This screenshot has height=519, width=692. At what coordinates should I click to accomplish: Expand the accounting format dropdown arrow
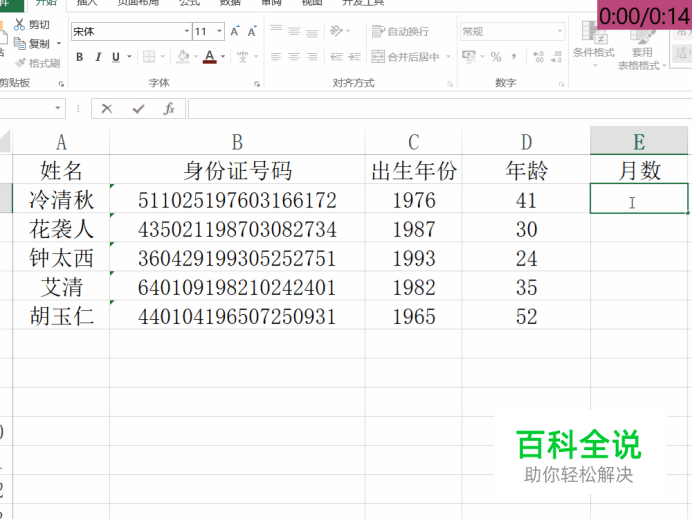(x=481, y=57)
